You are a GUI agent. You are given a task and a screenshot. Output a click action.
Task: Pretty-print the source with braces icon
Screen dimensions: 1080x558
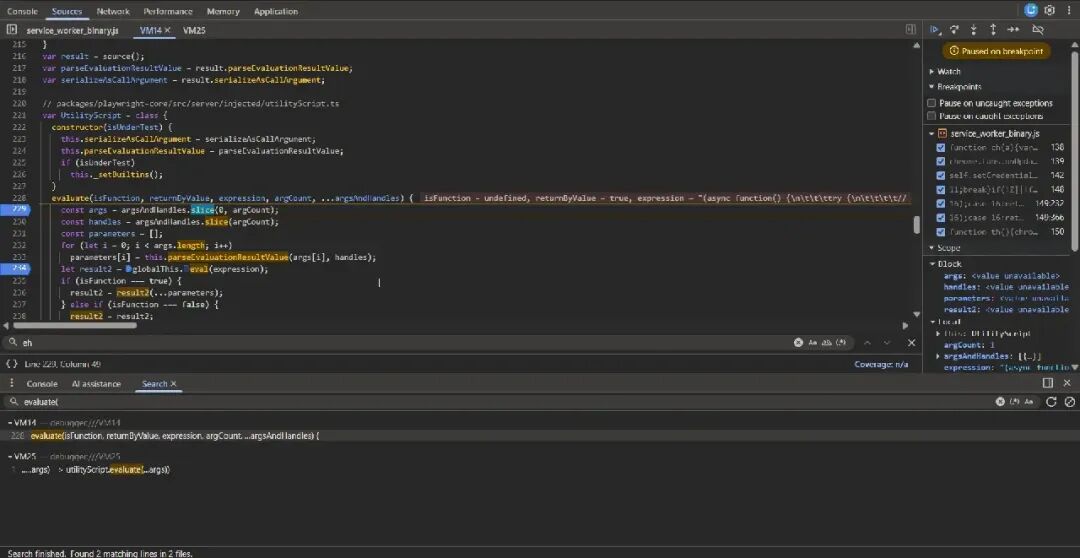point(12,364)
